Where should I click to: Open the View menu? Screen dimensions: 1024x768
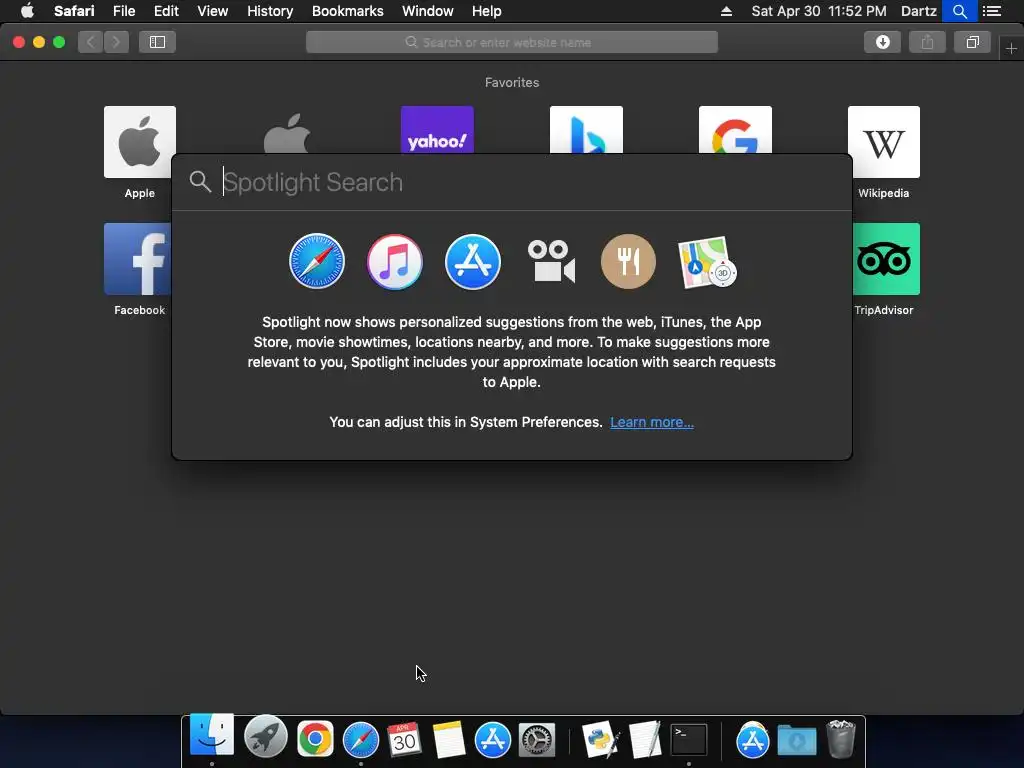click(x=213, y=11)
